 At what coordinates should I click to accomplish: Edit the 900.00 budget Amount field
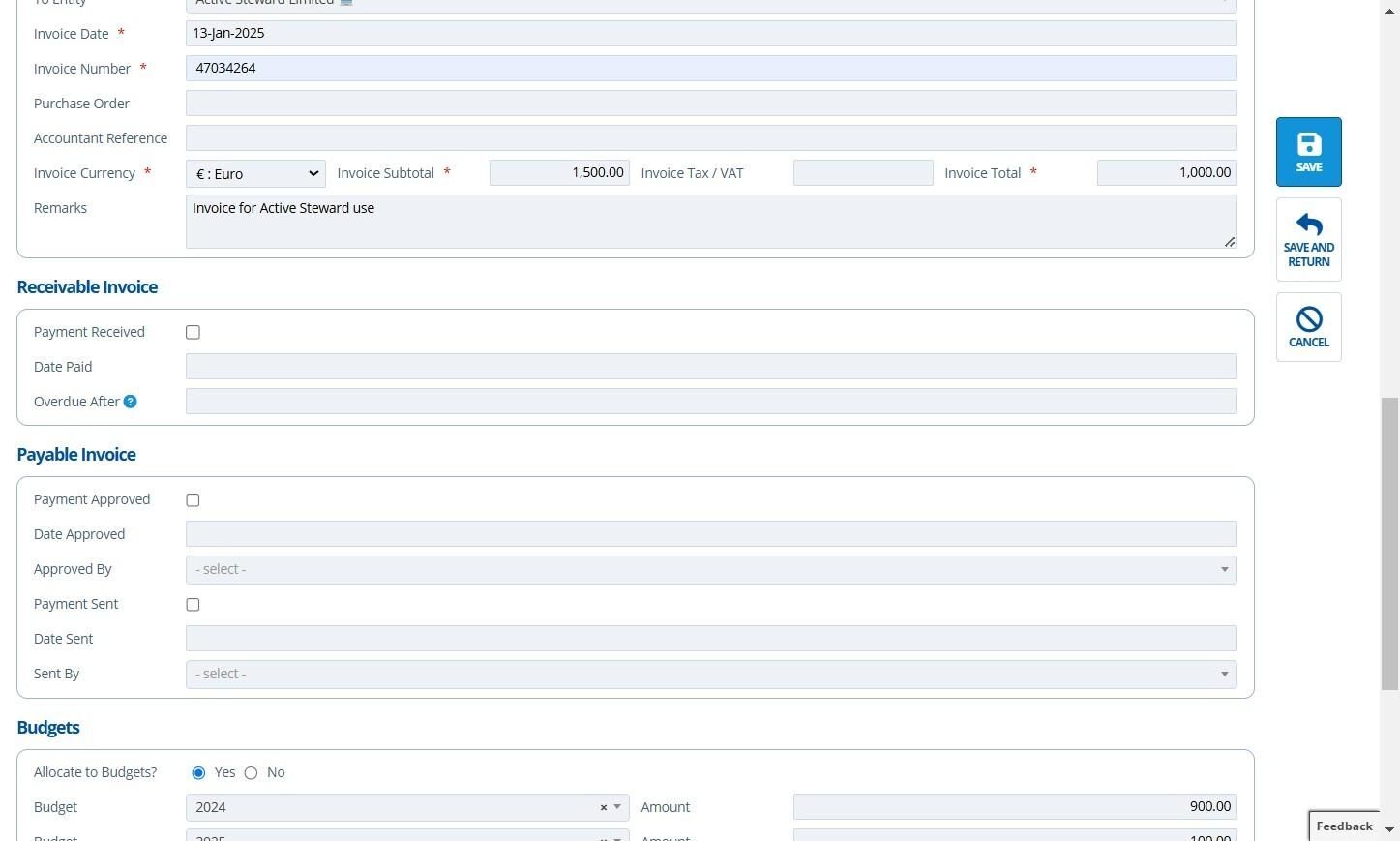(1015, 807)
